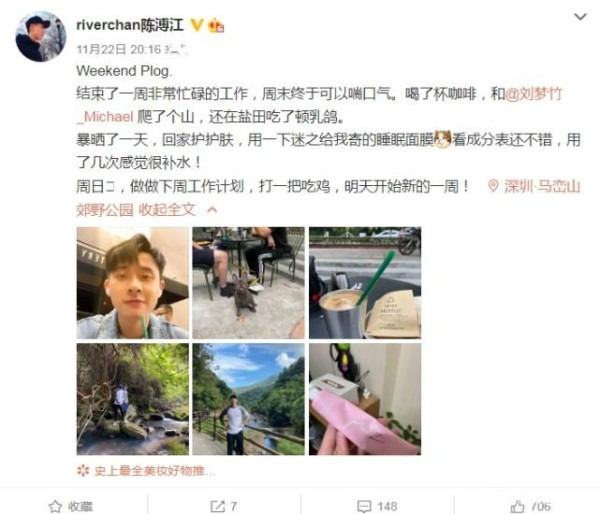Open the post options chevron menu

580,17
